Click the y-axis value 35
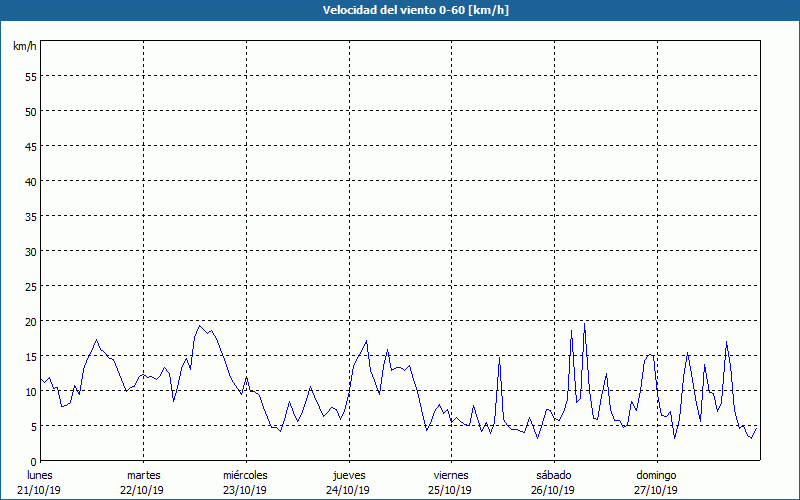This screenshot has width=800, height=500. pos(31,217)
